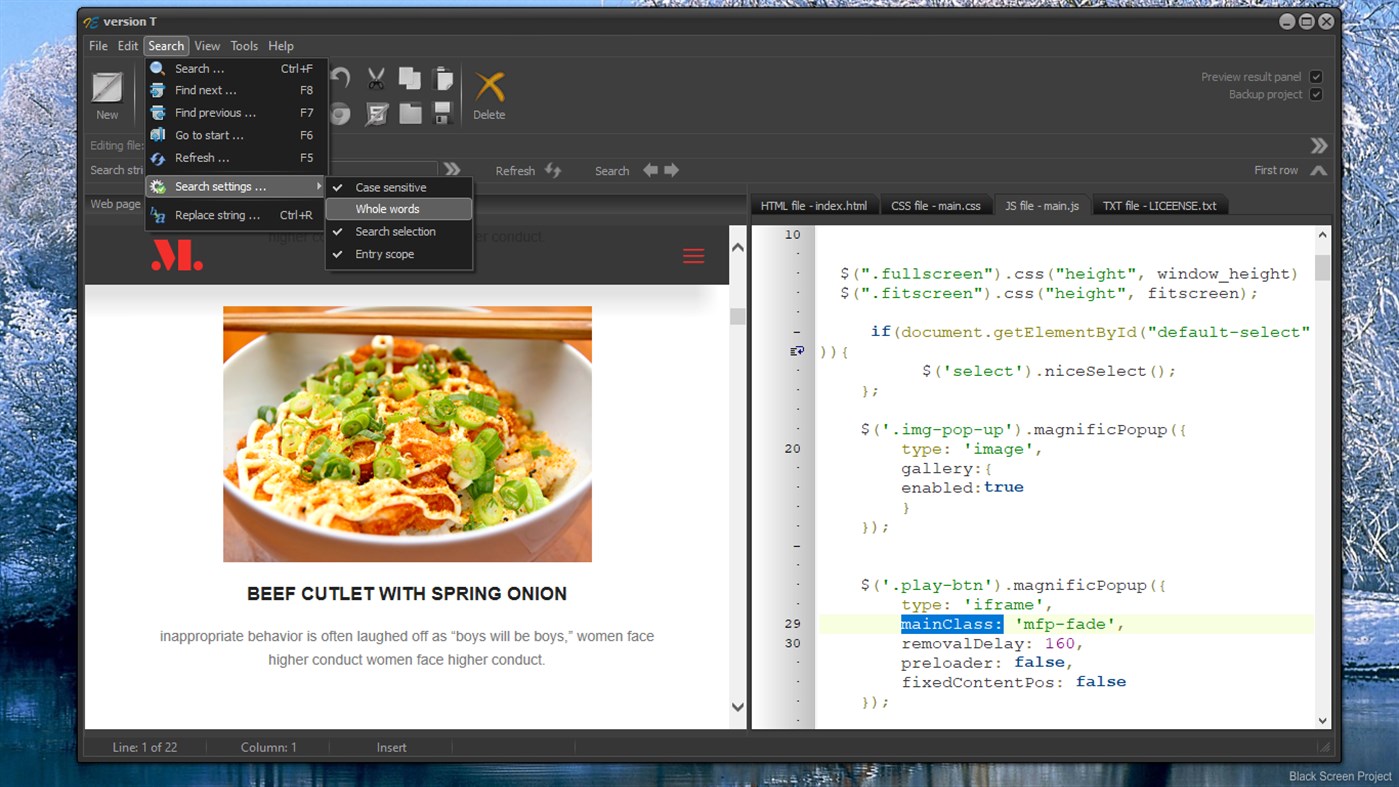
Task: Click the floppy disk Save icon
Action: coord(443,113)
